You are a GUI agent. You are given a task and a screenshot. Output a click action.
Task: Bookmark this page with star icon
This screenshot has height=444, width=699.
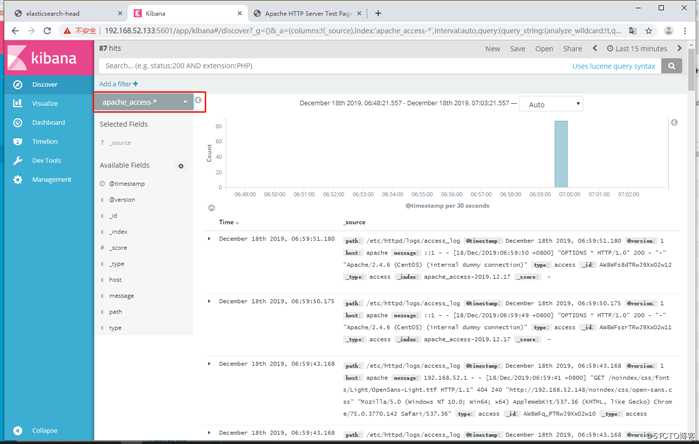coord(649,31)
